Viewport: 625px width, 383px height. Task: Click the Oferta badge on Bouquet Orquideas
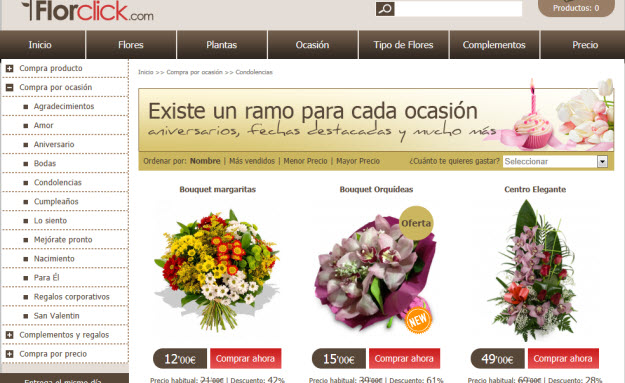point(416,223)
